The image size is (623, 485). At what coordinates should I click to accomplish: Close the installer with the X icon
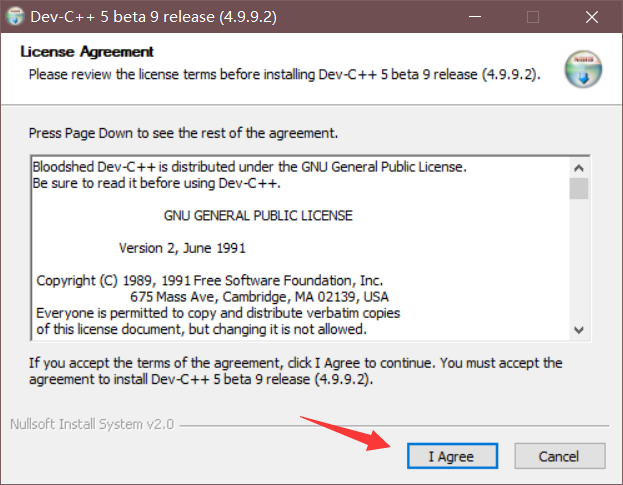coord(592,17)
